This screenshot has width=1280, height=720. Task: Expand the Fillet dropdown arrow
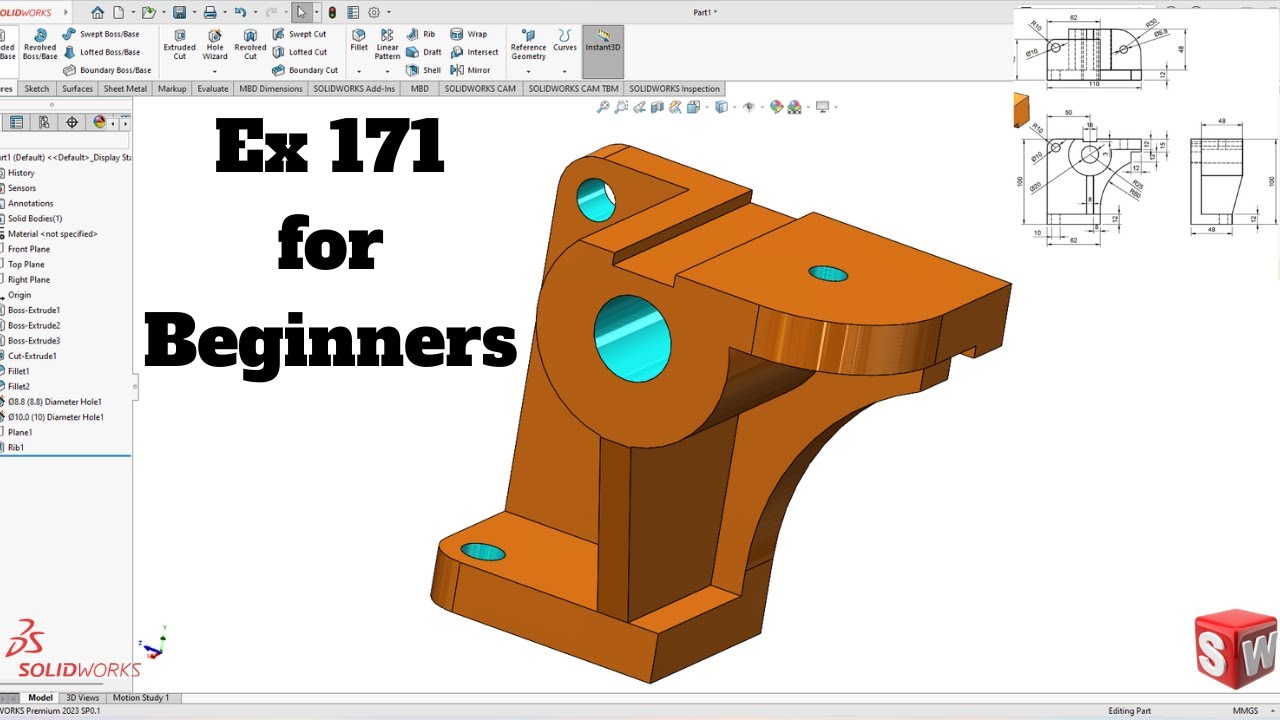359,71
